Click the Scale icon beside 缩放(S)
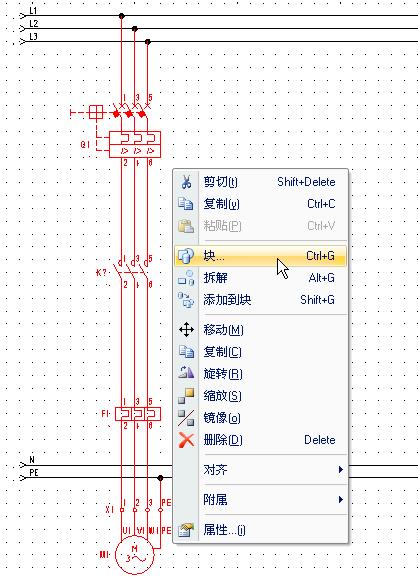Viewport: 418px width, 580px height. 186,395
